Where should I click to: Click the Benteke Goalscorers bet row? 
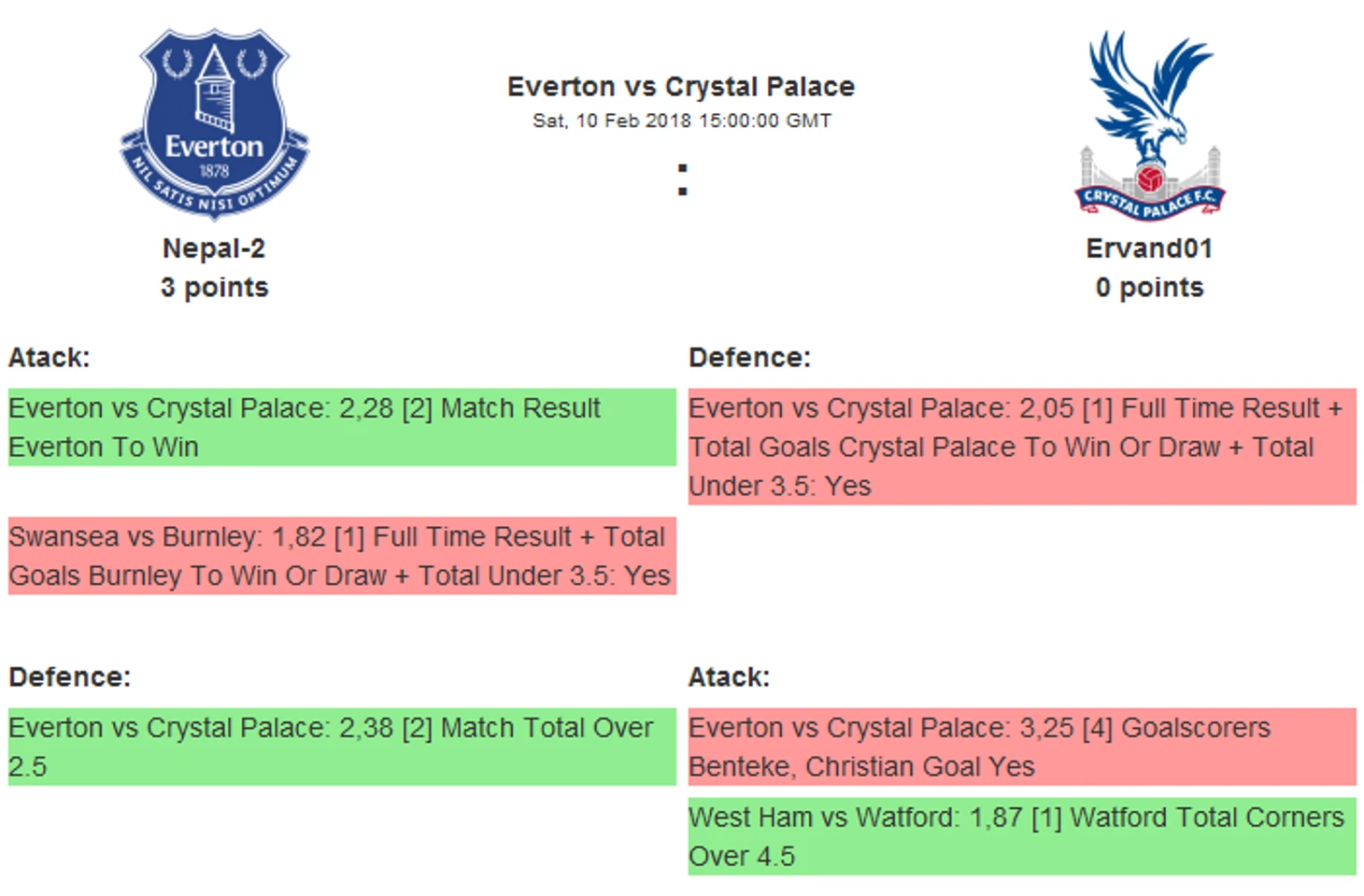(1021, 747)
